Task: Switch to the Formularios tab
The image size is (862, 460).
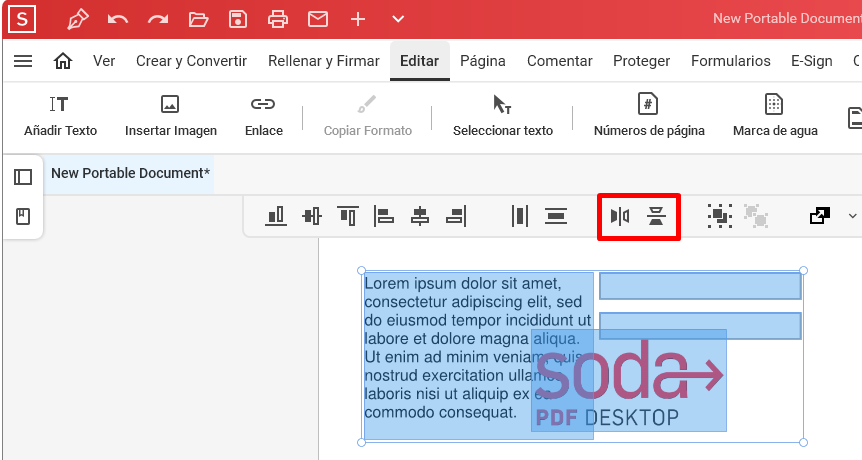Action: coord(731,60)
